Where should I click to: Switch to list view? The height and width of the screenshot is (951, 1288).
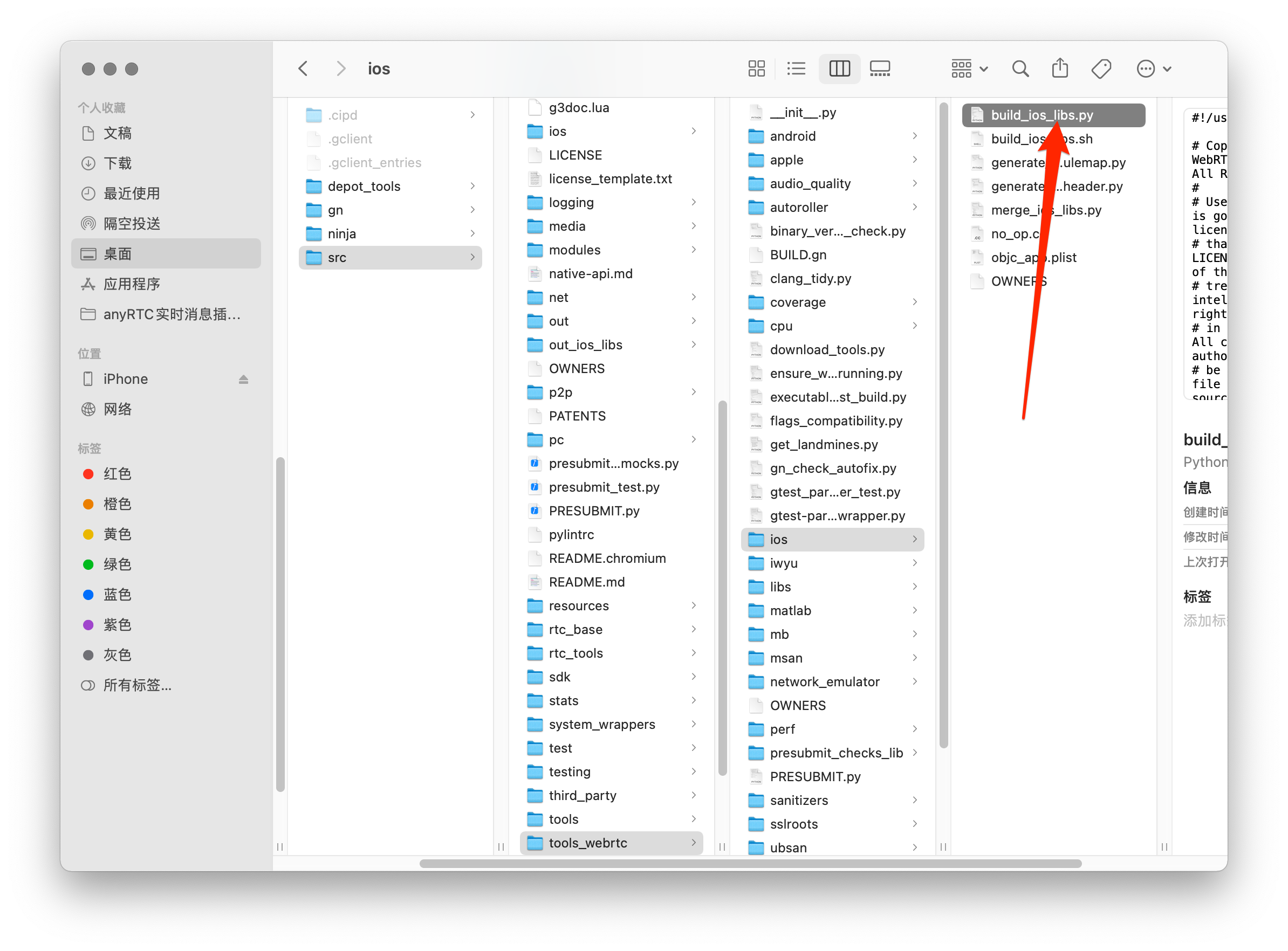pos(796,68)
